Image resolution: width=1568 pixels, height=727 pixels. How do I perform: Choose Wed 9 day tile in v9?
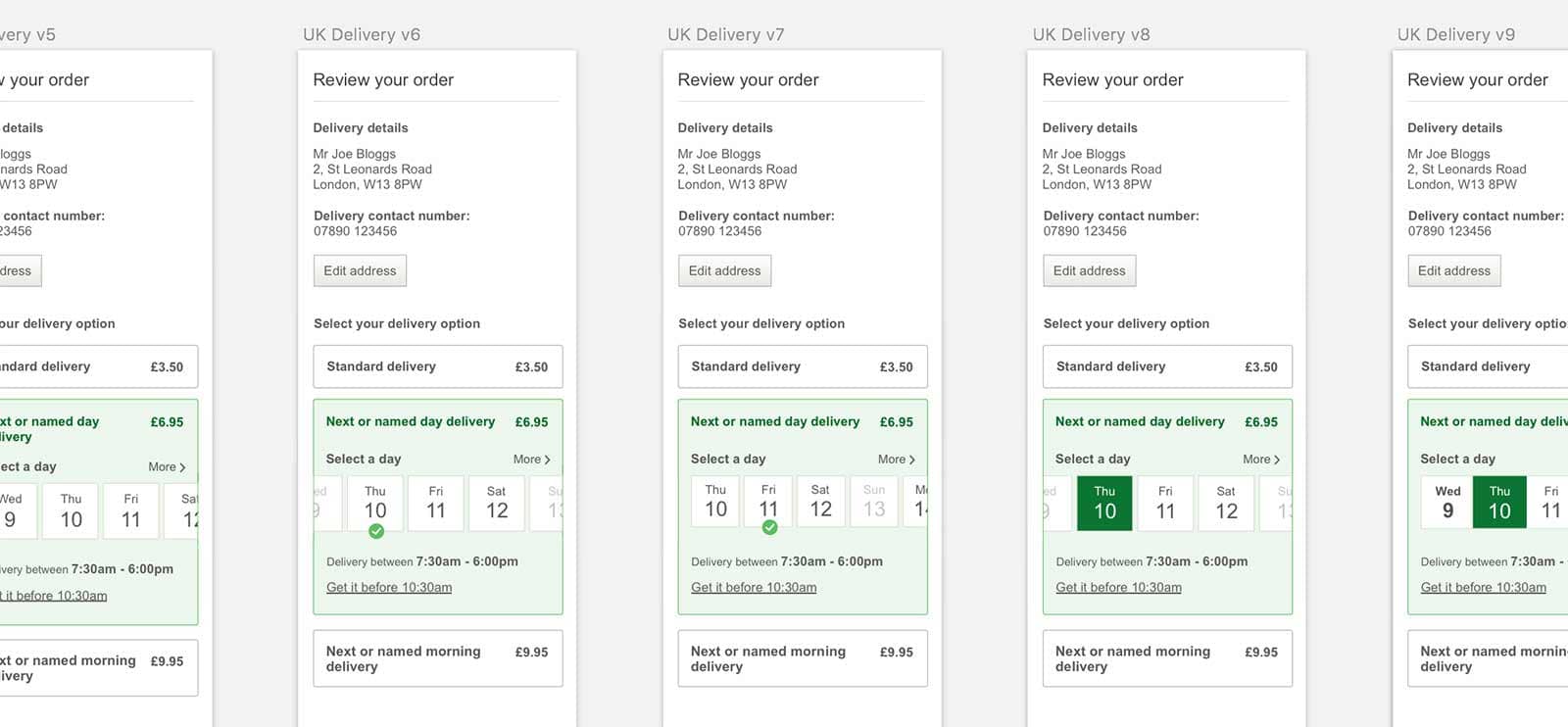click(x=1447, y=503)
